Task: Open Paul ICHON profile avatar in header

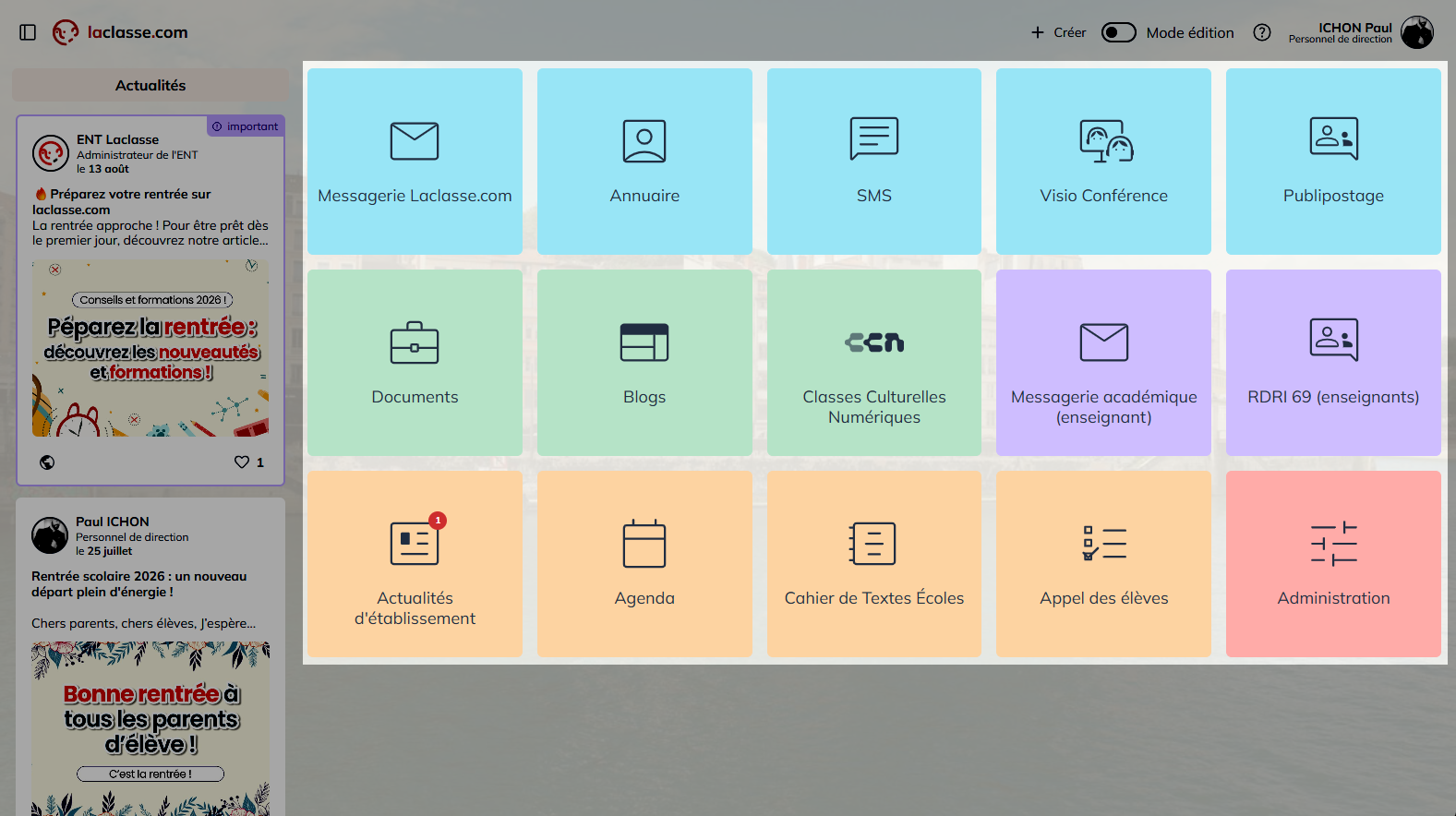Action: point(1417,32)
